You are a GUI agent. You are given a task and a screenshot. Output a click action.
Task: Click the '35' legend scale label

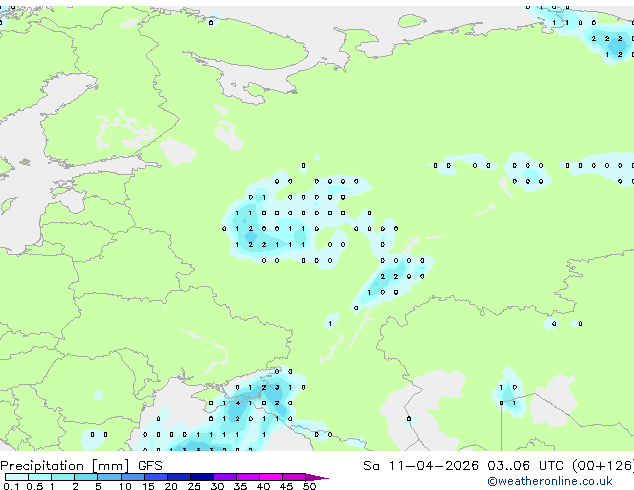(240, 486)
